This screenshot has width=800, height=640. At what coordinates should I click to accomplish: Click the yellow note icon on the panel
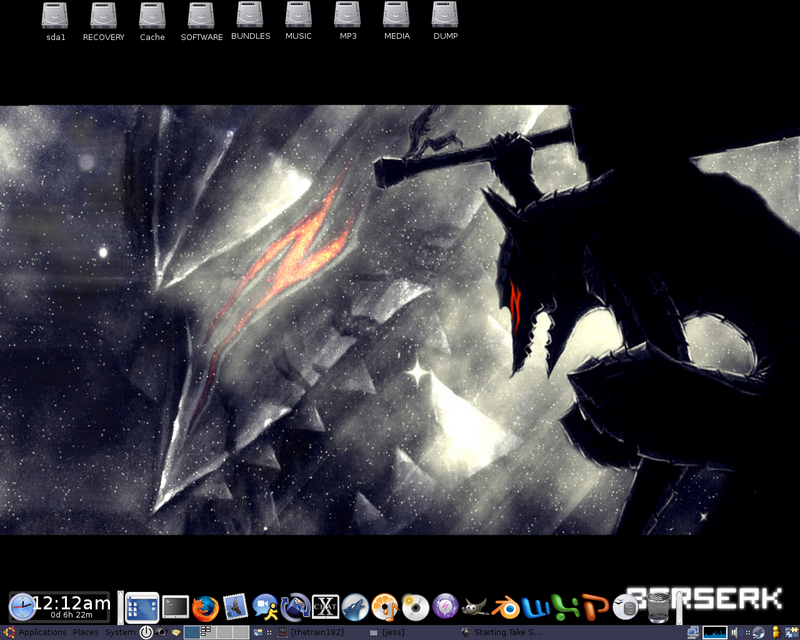click(x=176, y=633)
